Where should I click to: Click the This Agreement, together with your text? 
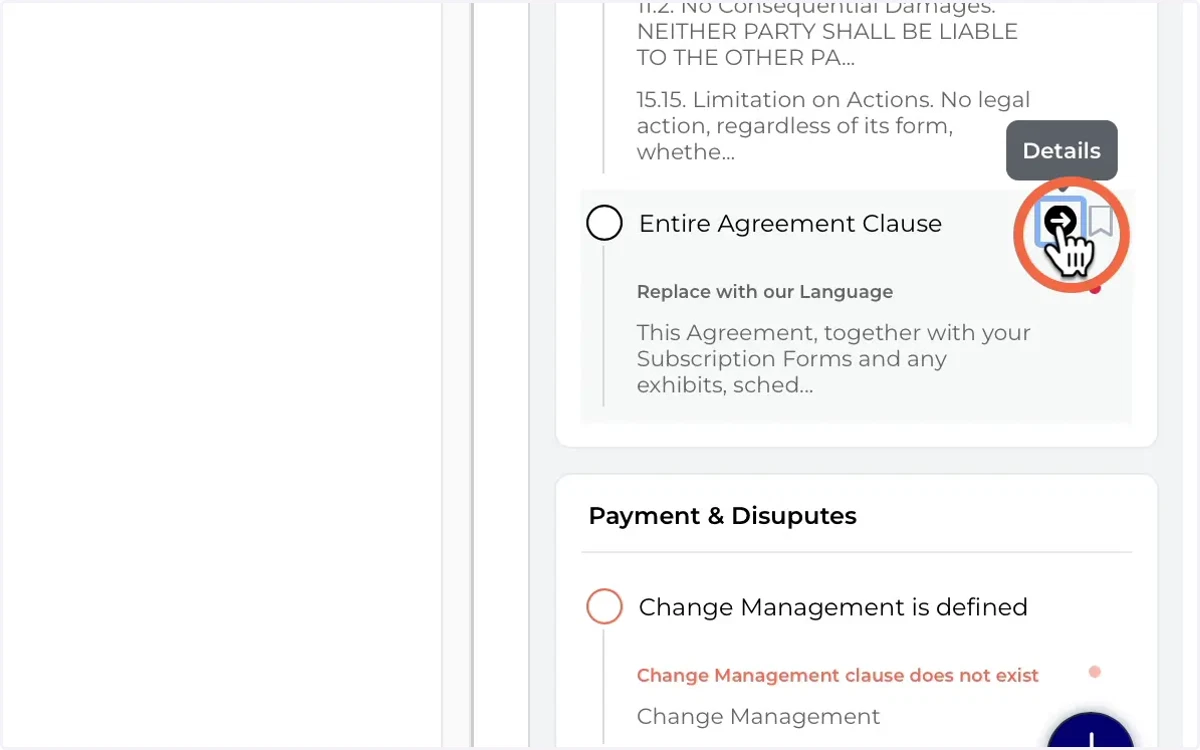[x=834, y=359]
